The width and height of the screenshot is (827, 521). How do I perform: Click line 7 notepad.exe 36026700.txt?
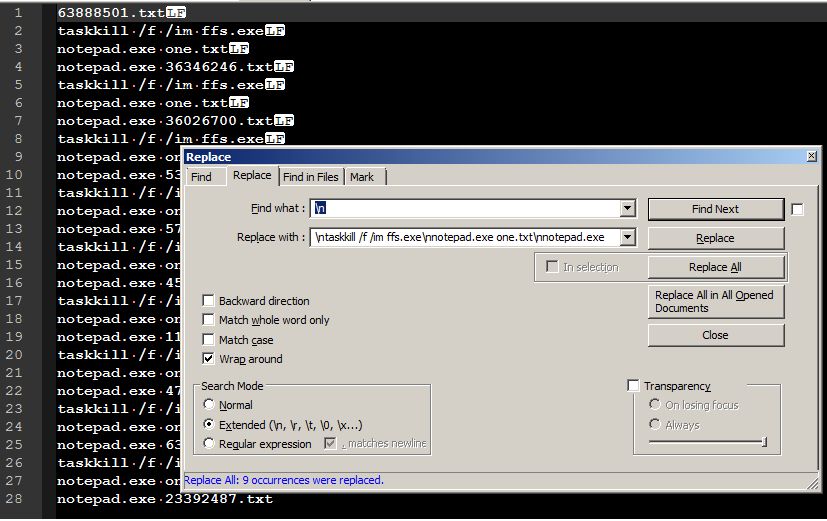tap(165, 121)
